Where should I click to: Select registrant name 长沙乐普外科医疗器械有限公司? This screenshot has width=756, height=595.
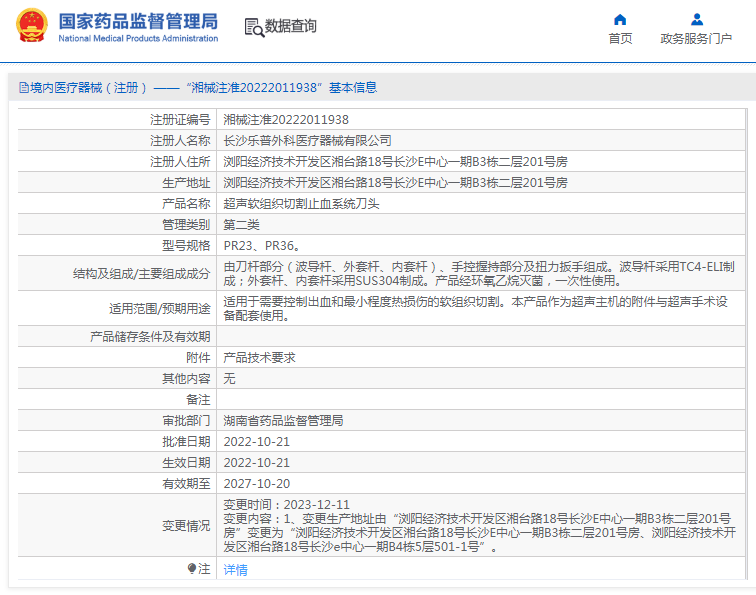click(x=307, y=141)
